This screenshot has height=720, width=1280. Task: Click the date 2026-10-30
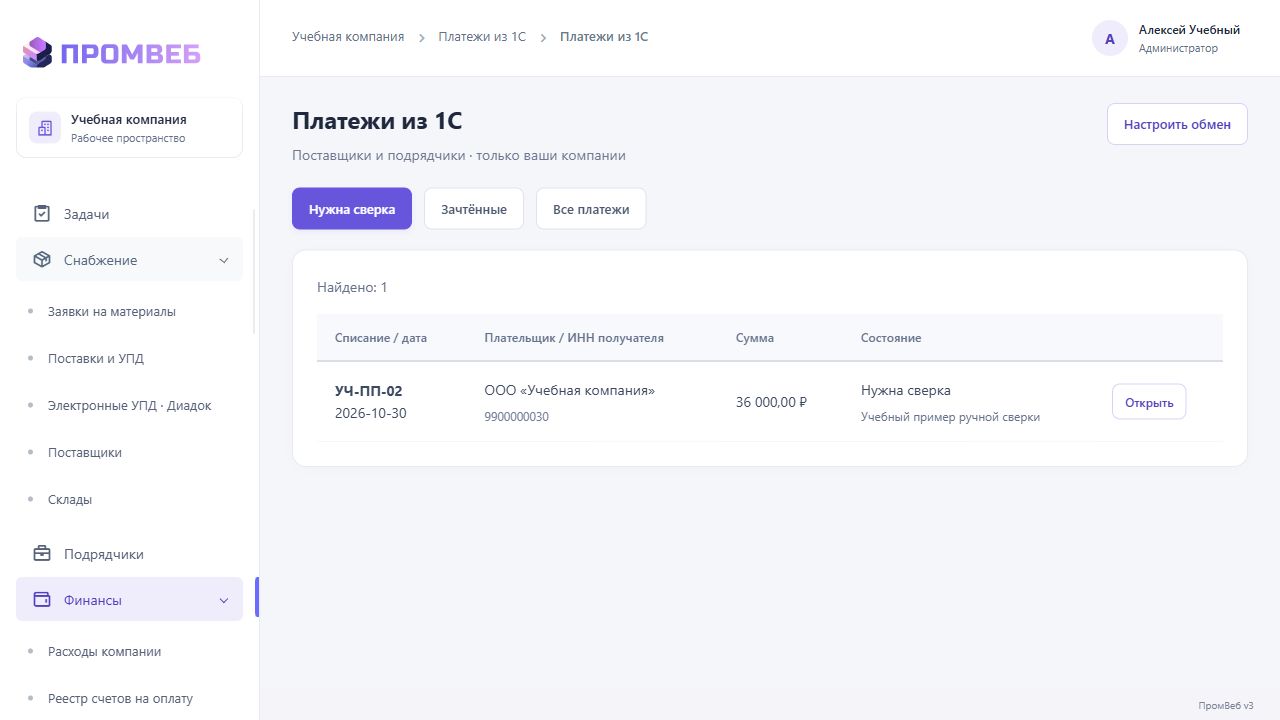[x=371, y=413]
